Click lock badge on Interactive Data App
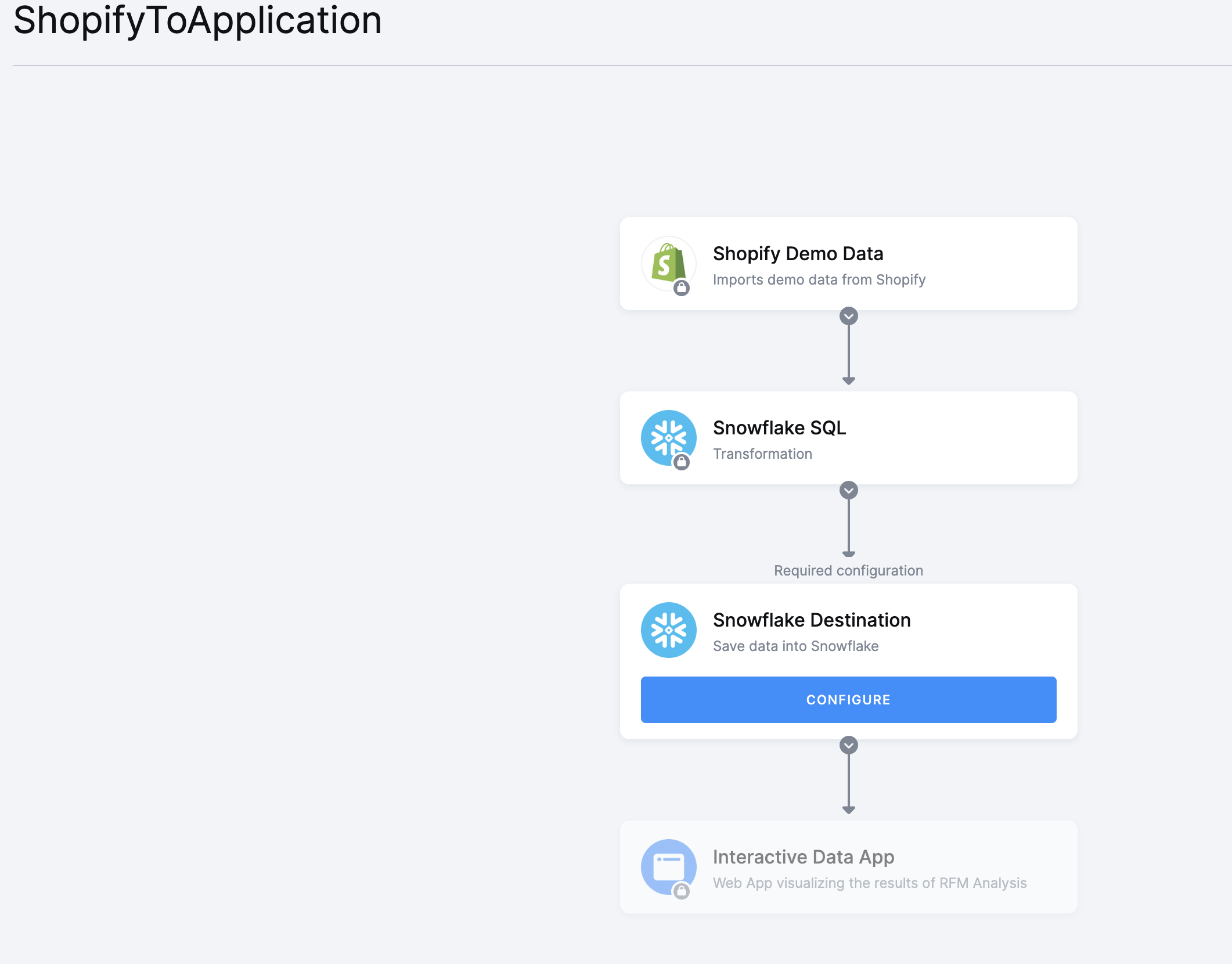 [682, 891]
